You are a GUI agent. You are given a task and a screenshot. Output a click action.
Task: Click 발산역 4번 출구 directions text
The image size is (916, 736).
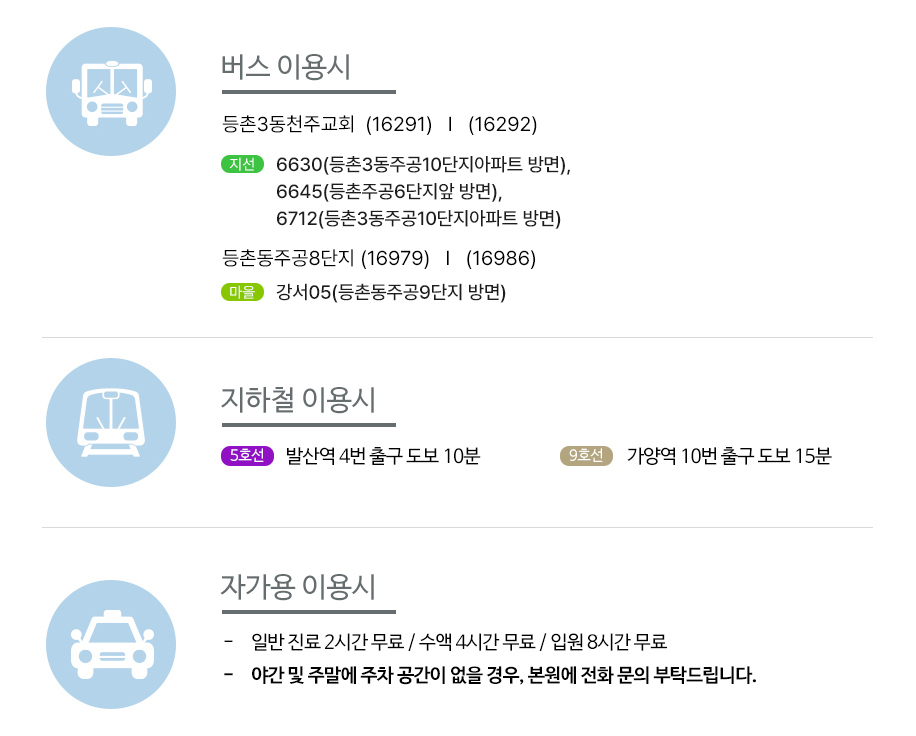pyautogui.click(x=383, y=456)
